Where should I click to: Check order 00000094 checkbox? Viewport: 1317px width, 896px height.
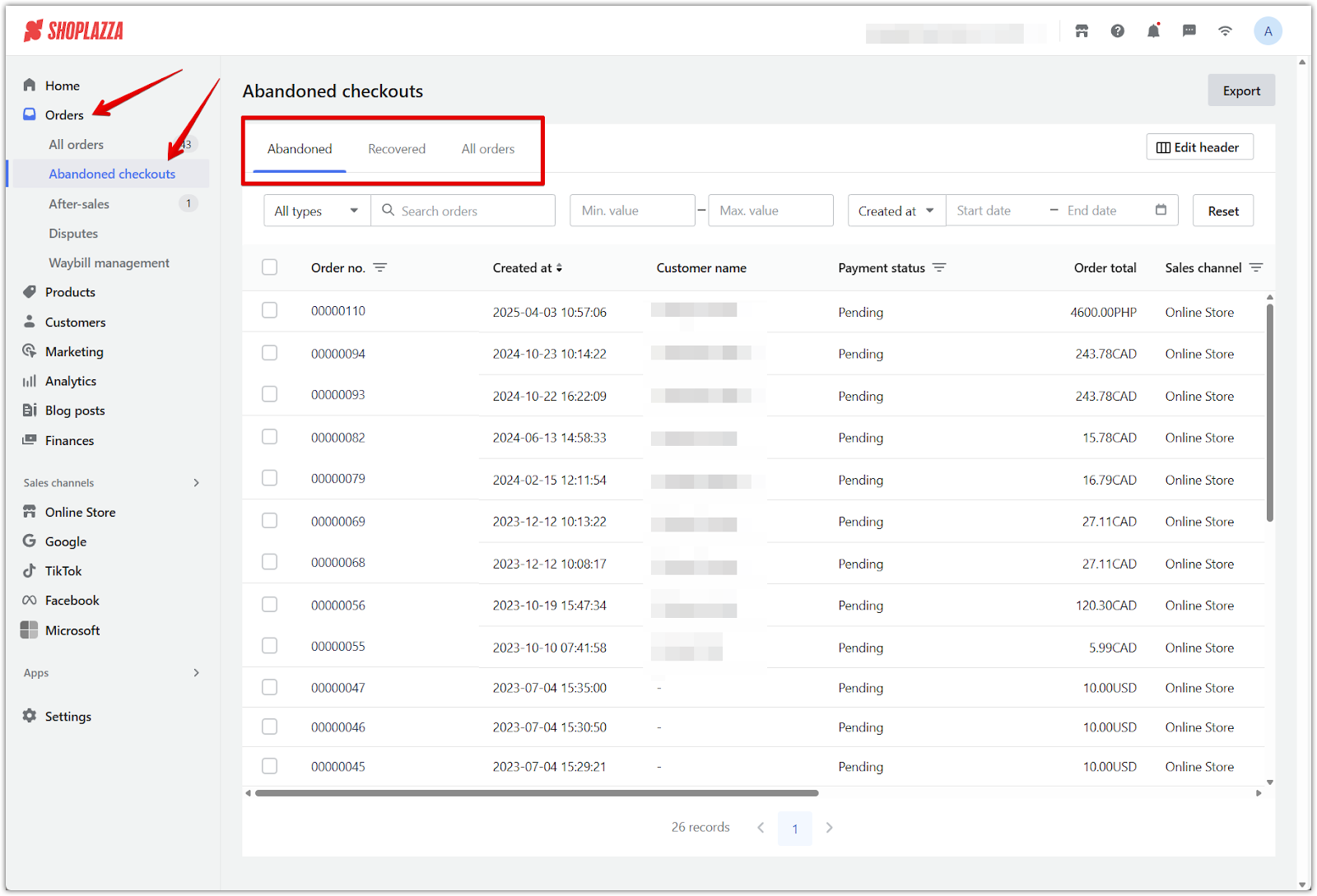click(x=269, y=352)
